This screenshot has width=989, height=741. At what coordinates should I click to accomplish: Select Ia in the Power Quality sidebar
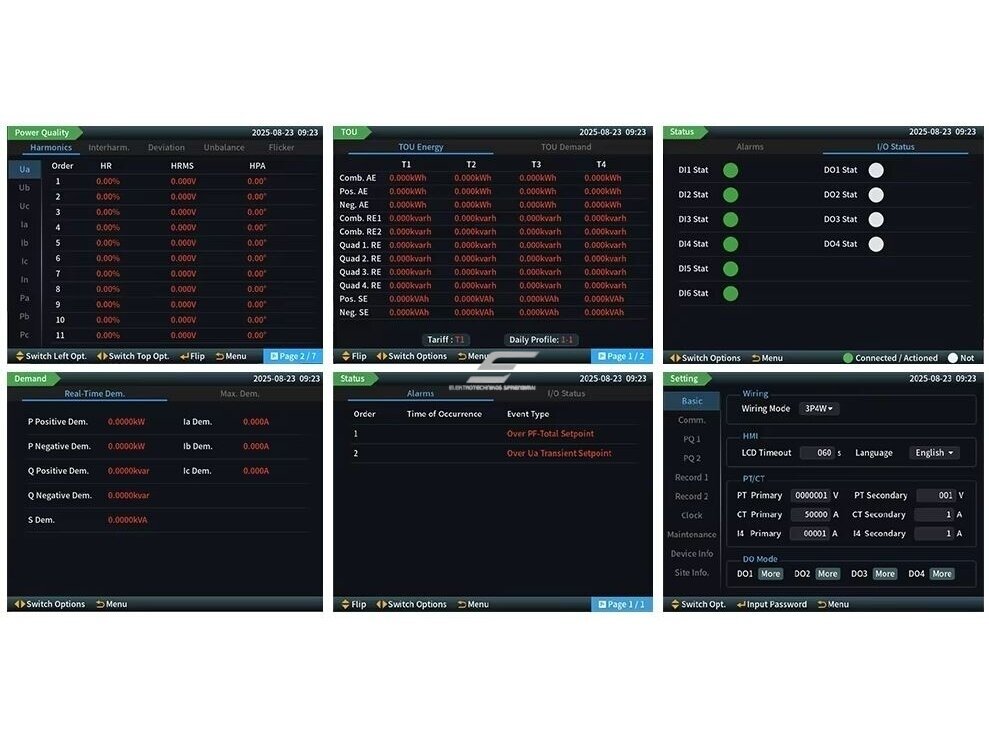[x=25, y=225]
